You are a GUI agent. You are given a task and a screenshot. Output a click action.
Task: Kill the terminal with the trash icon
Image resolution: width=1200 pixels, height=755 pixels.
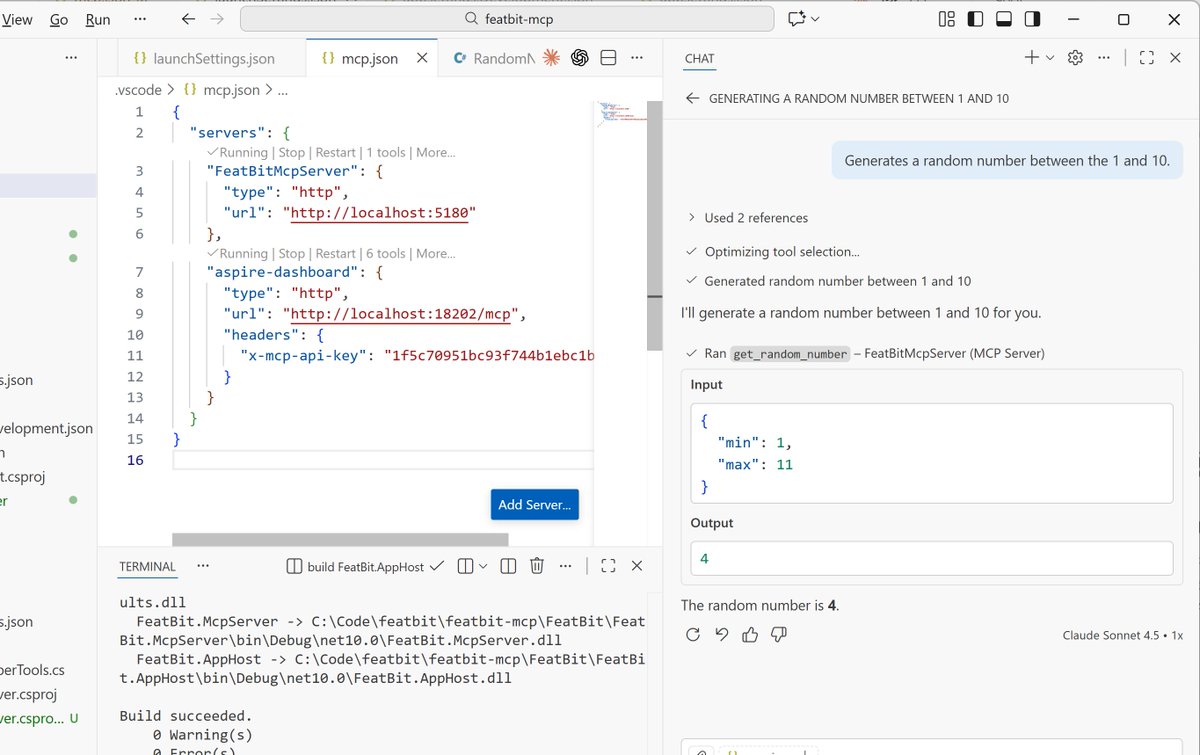pyautogui.click(x=536, y=566)
